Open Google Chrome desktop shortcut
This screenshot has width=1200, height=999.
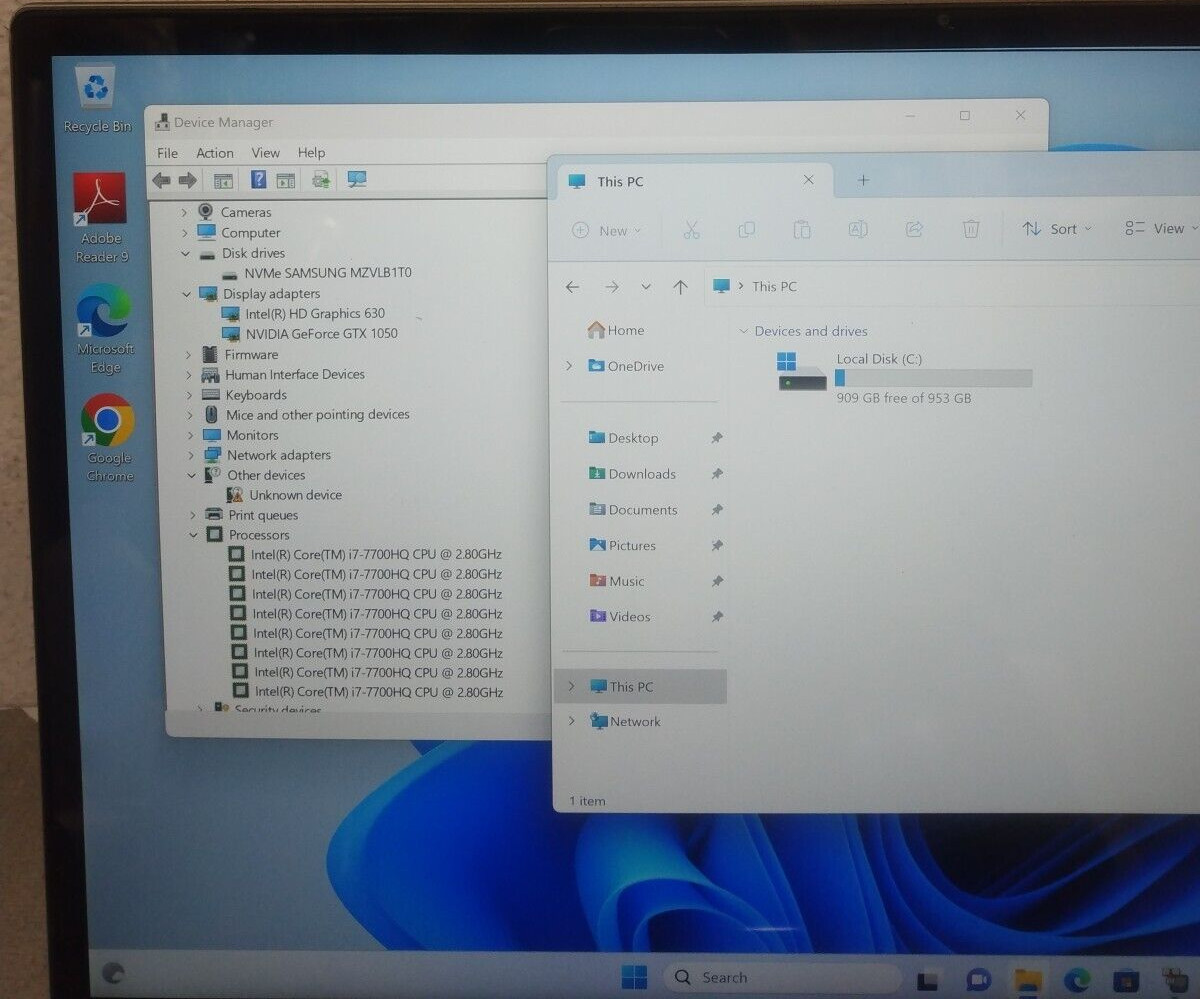pyautogui.click(x=108, y=438)
